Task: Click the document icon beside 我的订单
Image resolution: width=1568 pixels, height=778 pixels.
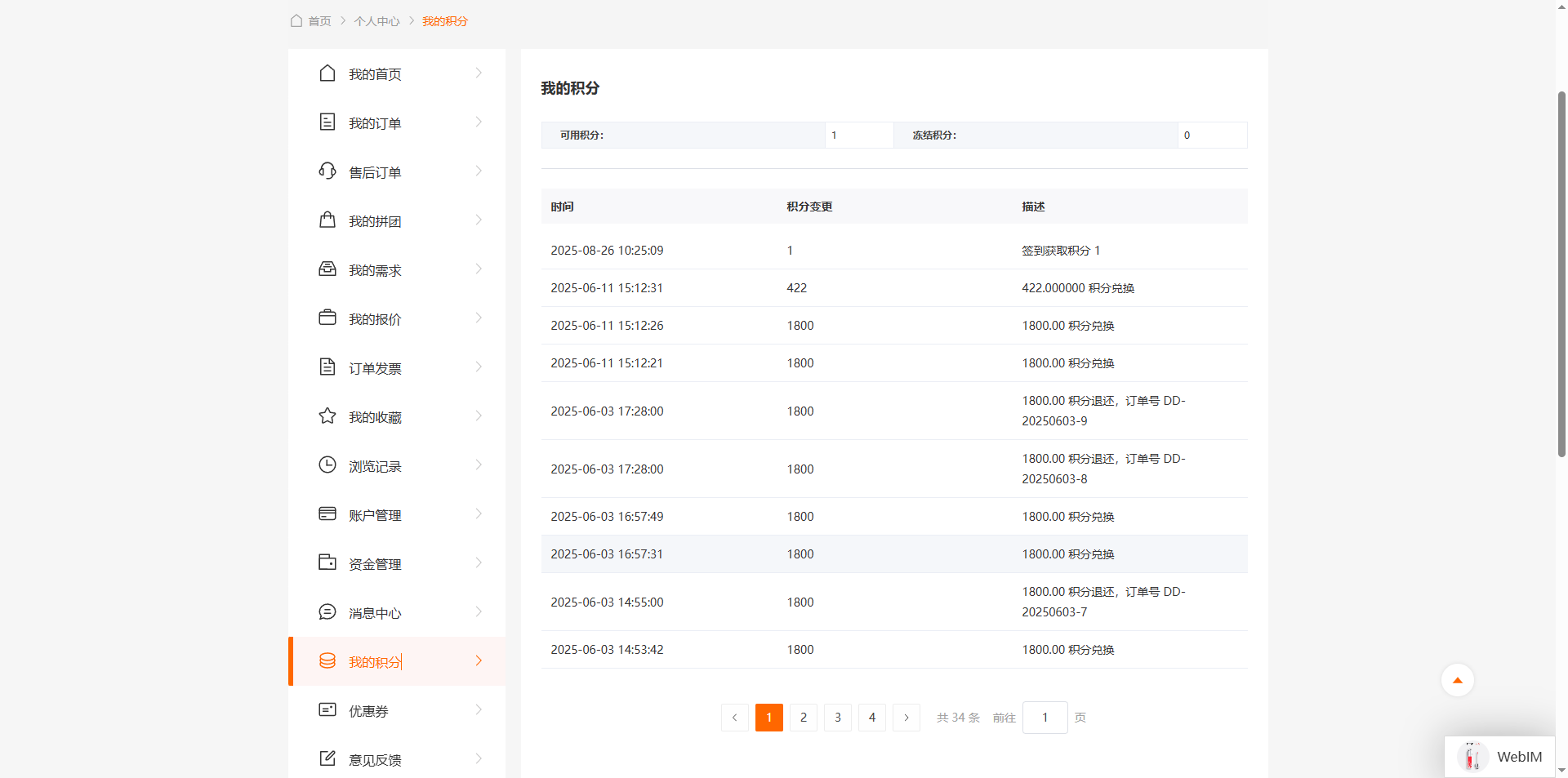Action: click(327, 122)
